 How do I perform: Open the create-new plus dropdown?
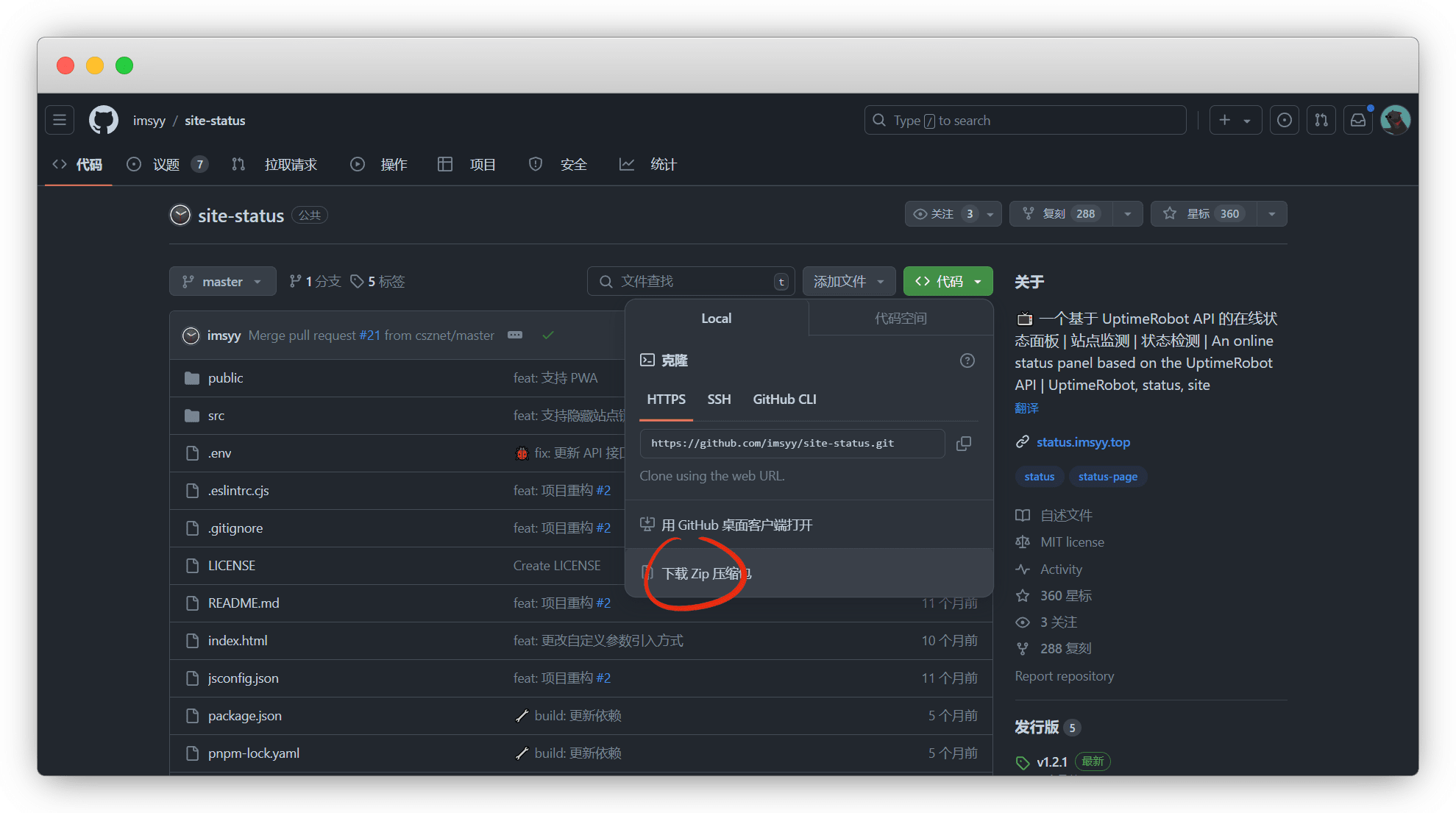click(1235, 120)
